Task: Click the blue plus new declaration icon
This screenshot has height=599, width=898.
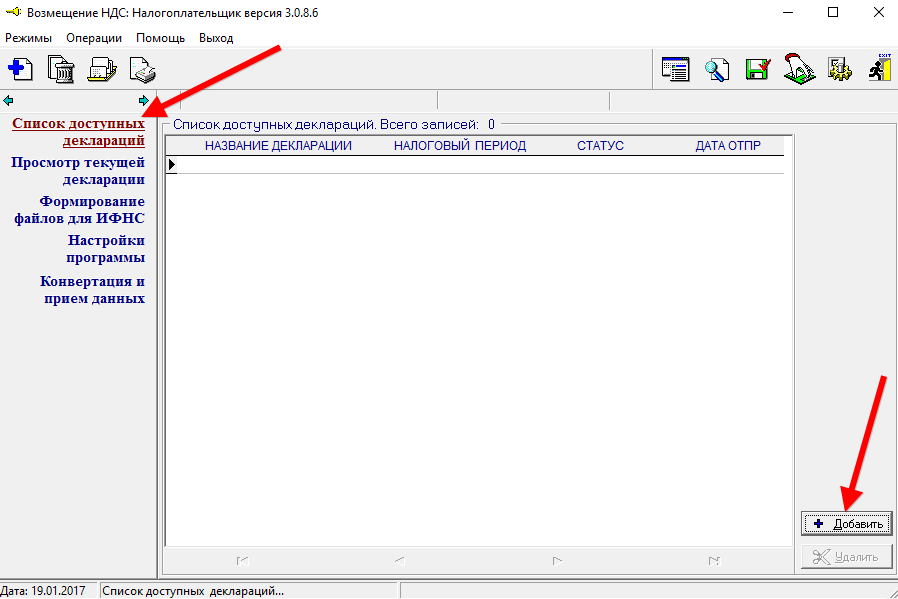Action: tap(20, 69)
